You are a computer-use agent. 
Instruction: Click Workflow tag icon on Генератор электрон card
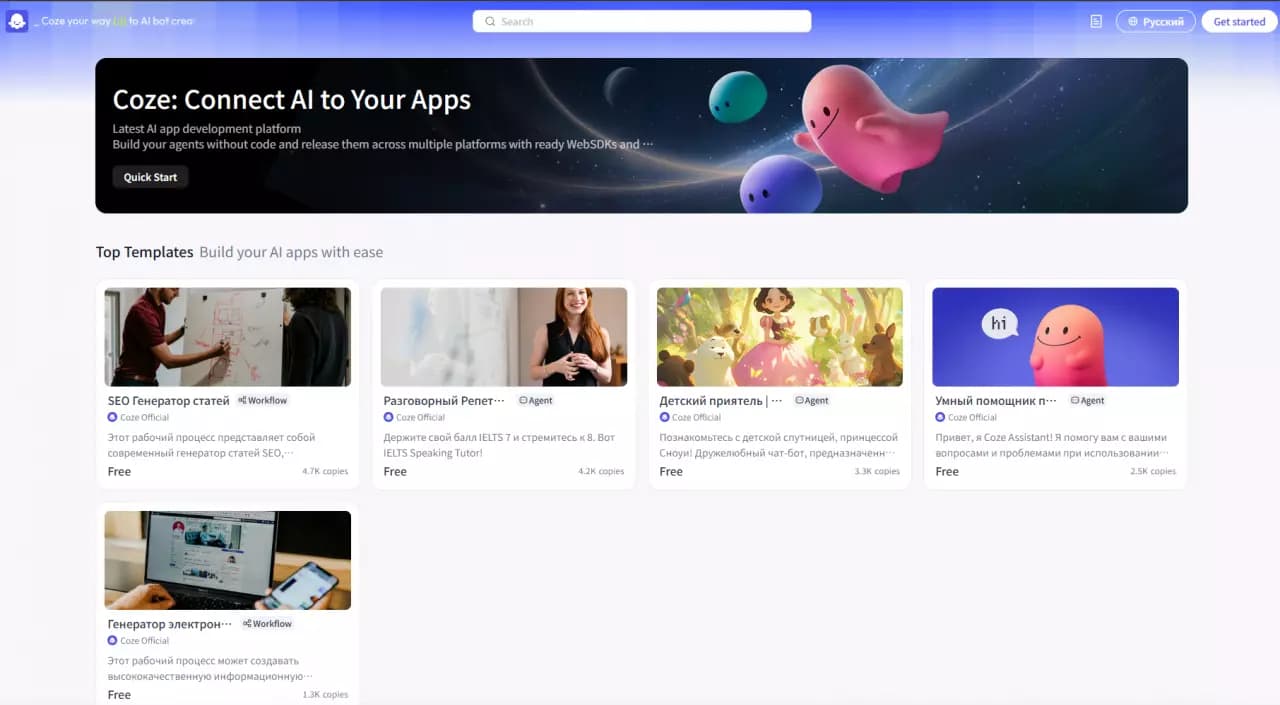(x=247, y=623)
